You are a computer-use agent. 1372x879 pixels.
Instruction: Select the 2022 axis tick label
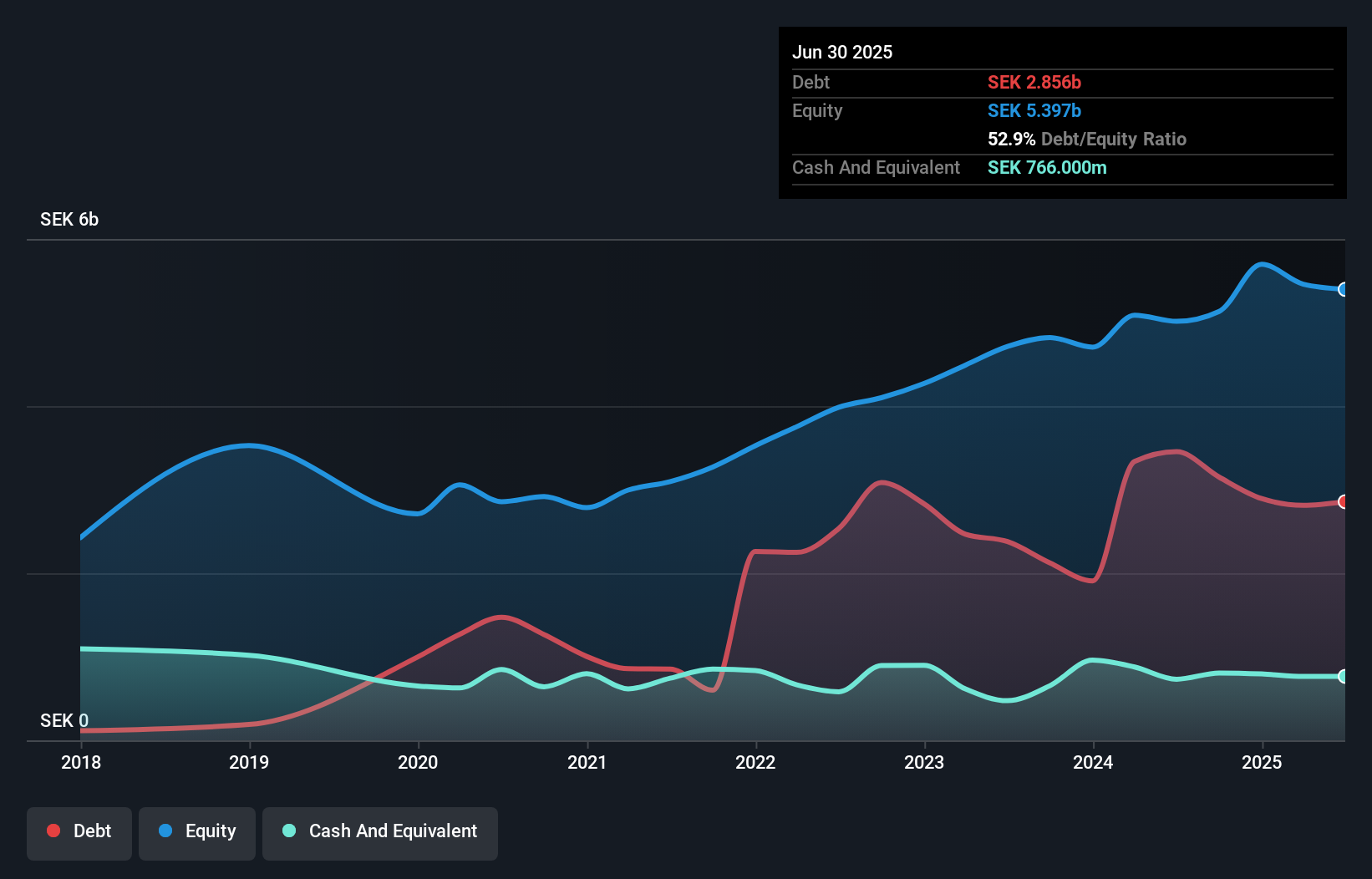[755, 762]
